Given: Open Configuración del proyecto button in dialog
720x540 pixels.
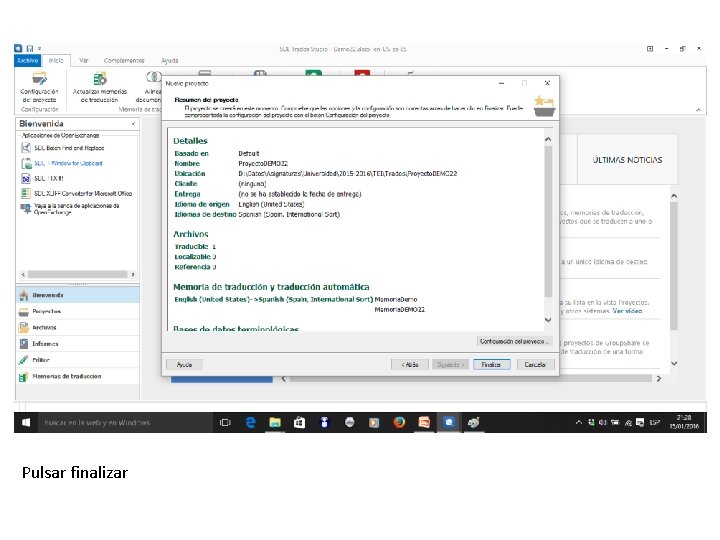Looking at the screenshot, I should tap(514, 341).
